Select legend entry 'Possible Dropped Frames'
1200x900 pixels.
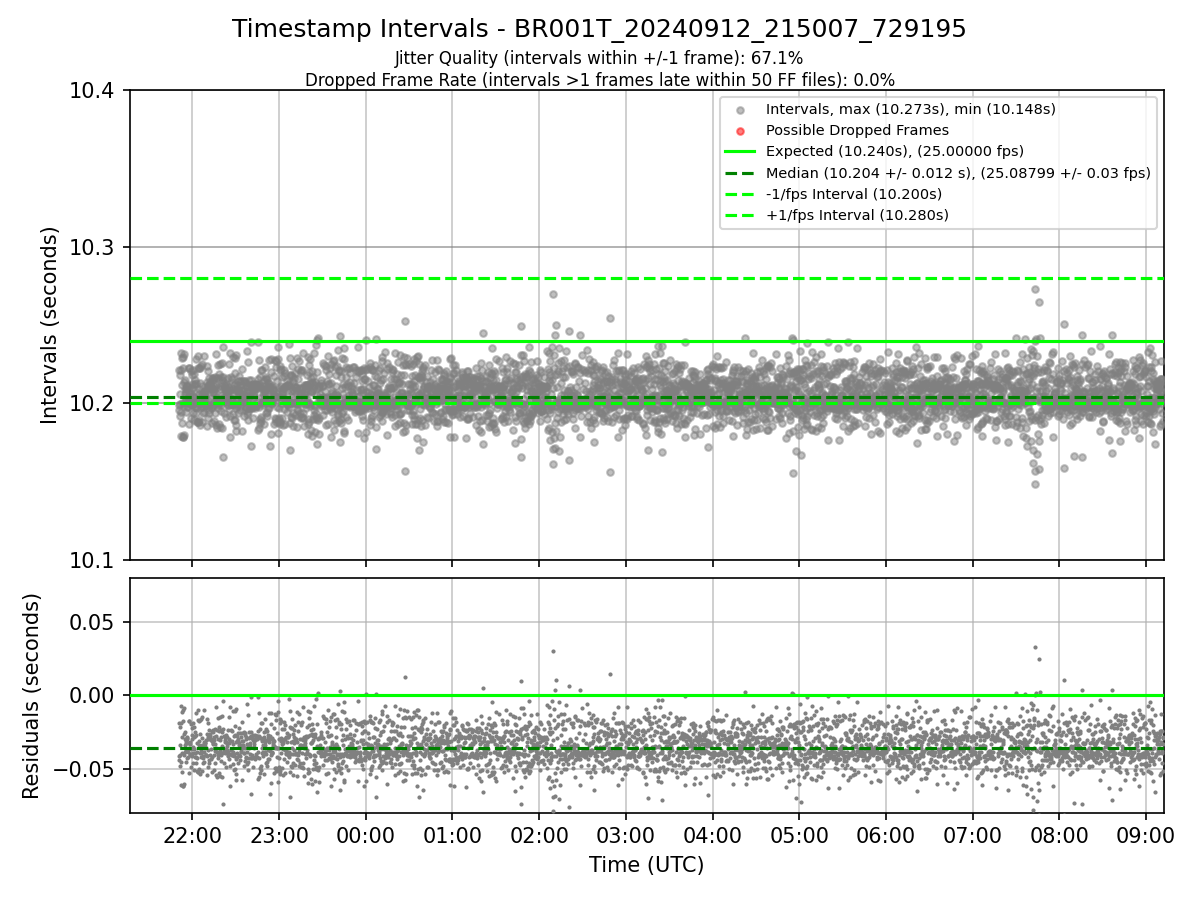(857, 130)
